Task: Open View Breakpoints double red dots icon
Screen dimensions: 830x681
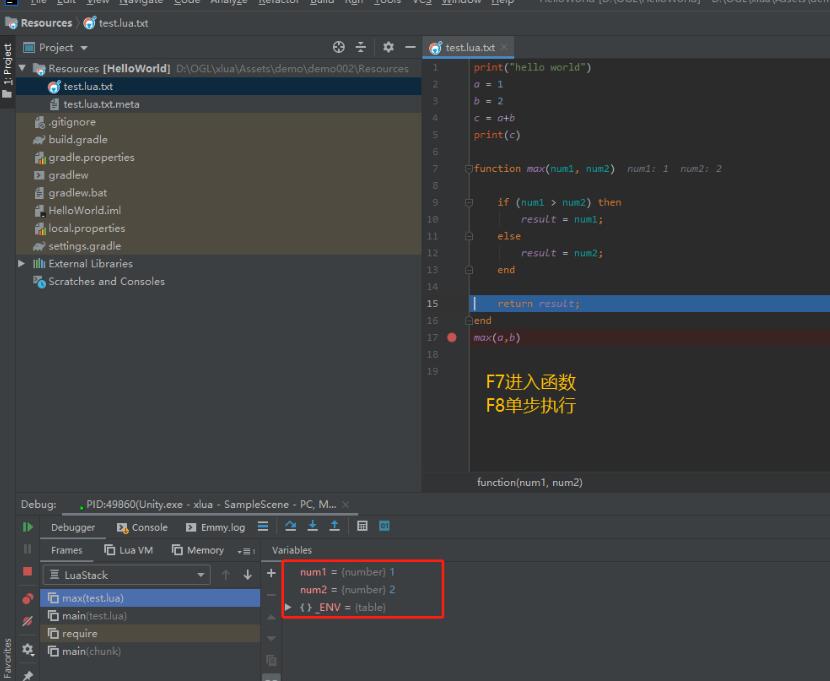Action: (28, 598)
